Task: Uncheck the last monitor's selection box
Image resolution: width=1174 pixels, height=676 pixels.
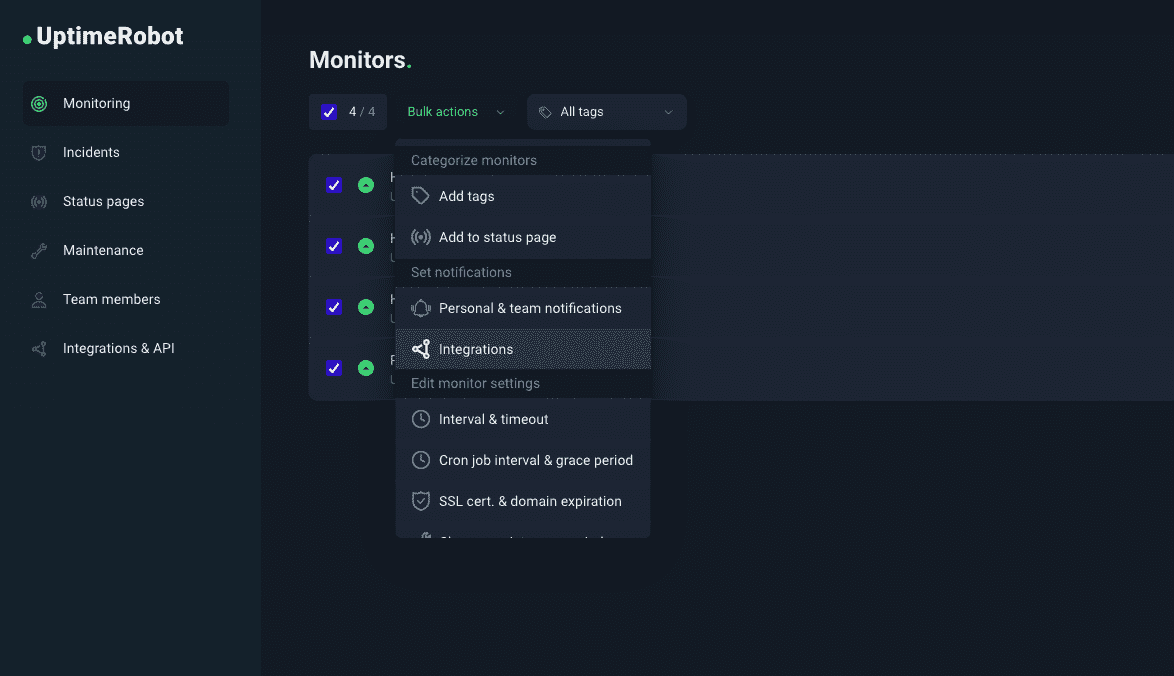Action: [x=333, y=368]
